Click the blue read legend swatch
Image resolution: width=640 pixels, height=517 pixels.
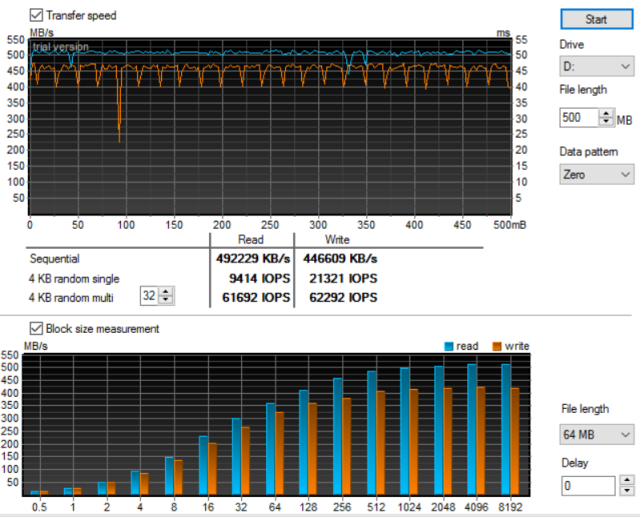click(x=448, y=346)
